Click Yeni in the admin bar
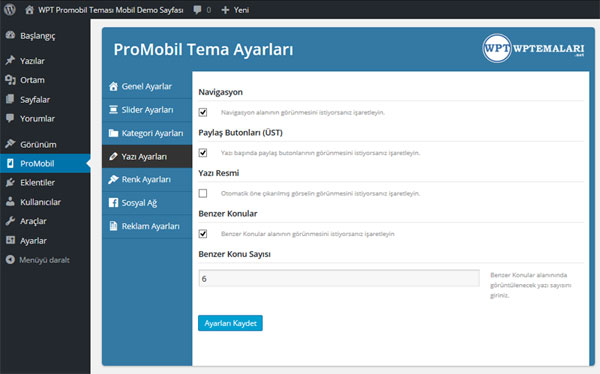This screenshot has width=600, height=374. [x=241, y=10]
